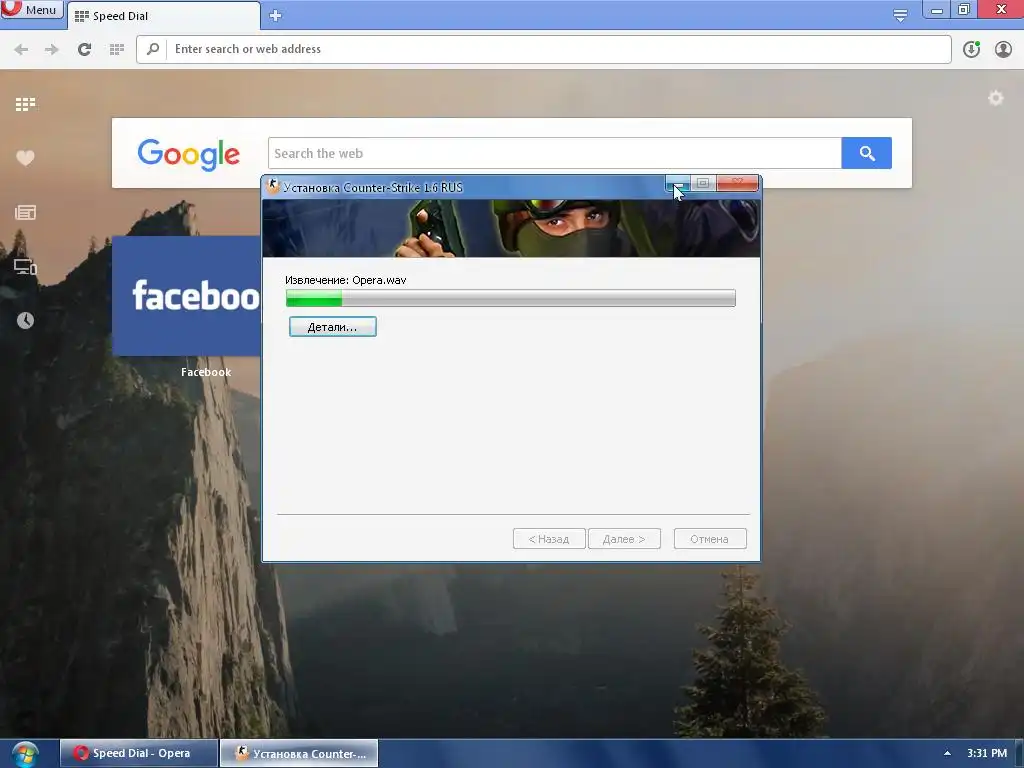Open Speed Dial in the sidebar
1024x768 pixels.
click(25, 104)
